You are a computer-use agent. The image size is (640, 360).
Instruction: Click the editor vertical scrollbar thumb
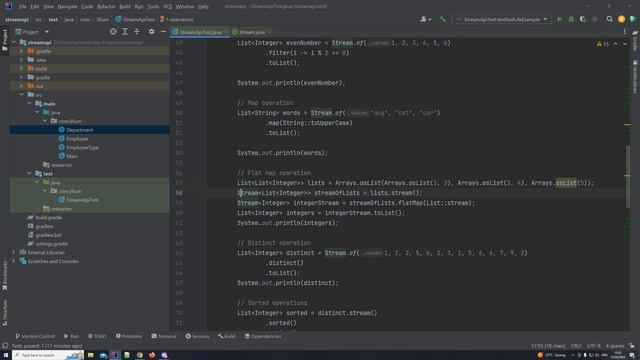click(627, 176)
